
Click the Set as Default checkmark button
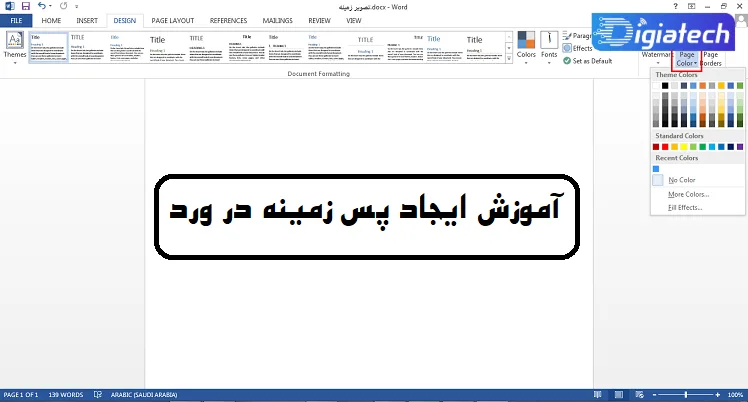587,61
